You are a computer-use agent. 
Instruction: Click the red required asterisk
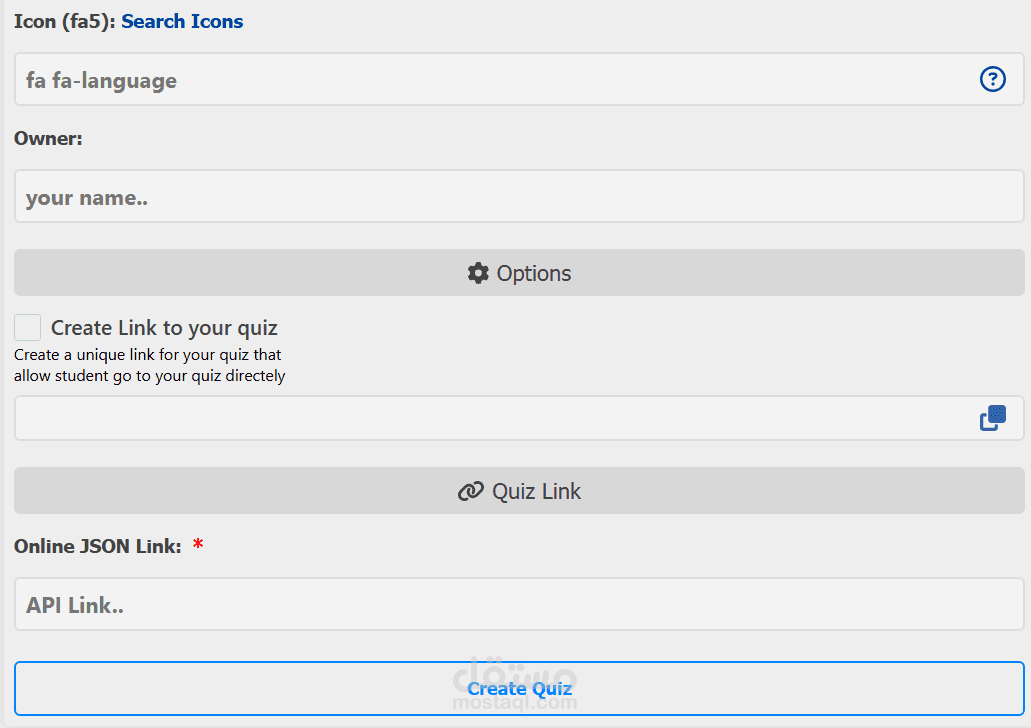click(x=198, y=546)
